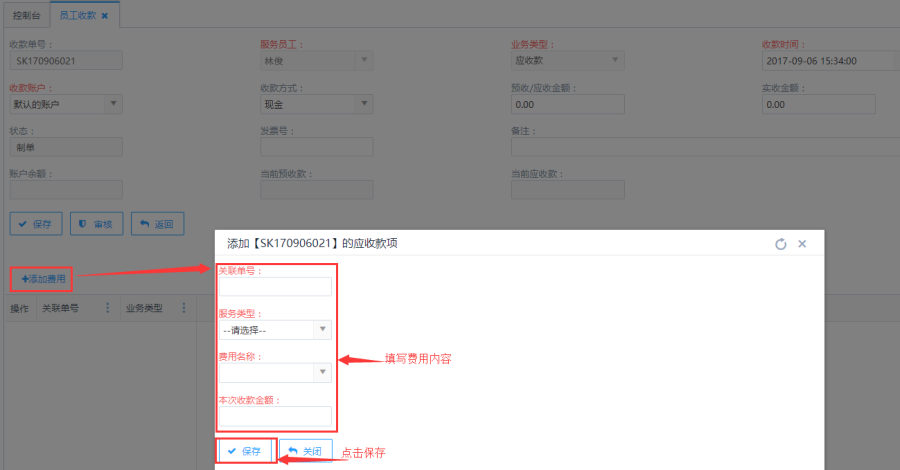
Task: Click the 关联单号 input field in dialog
Action: 275,287
